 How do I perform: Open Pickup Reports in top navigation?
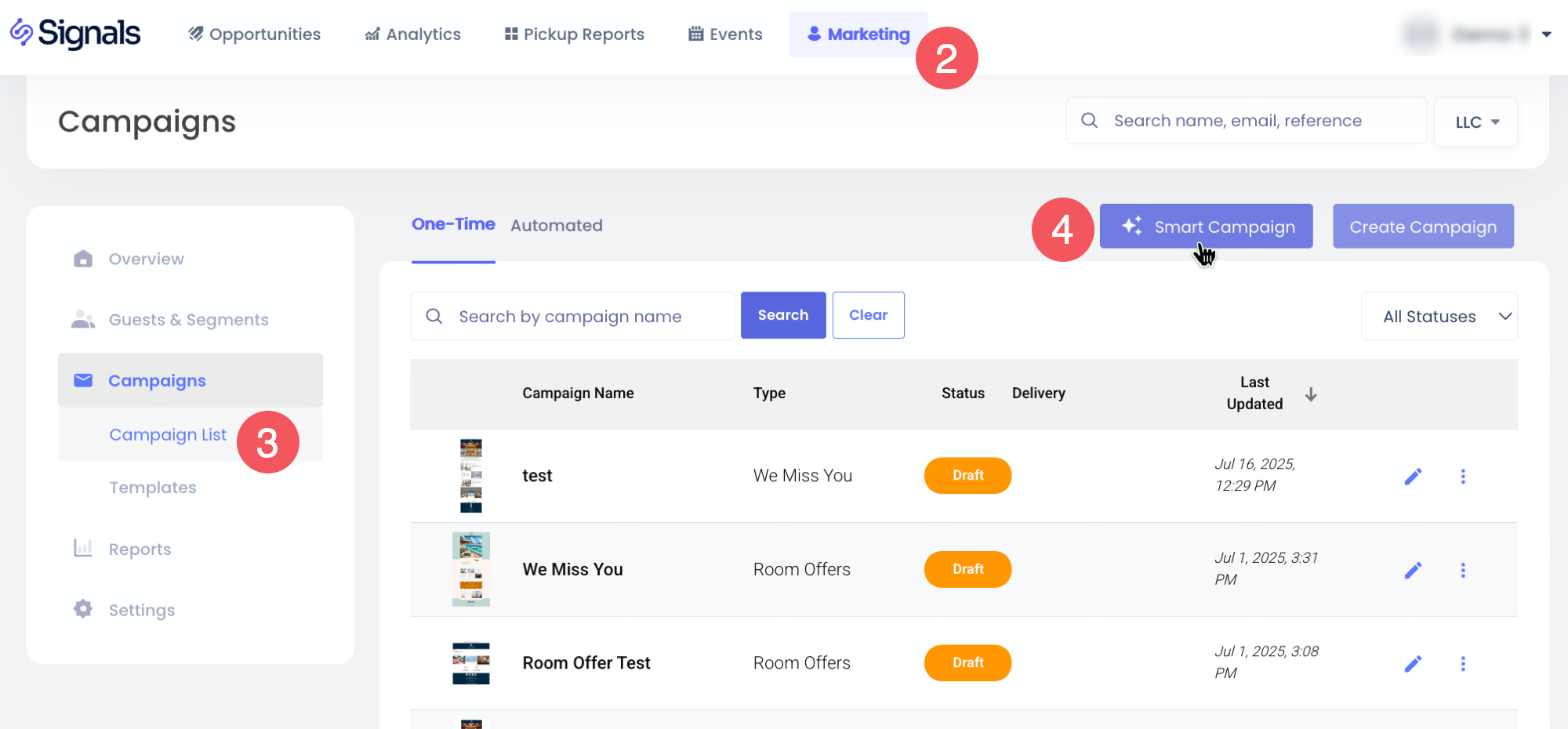(x=575, y=34)
